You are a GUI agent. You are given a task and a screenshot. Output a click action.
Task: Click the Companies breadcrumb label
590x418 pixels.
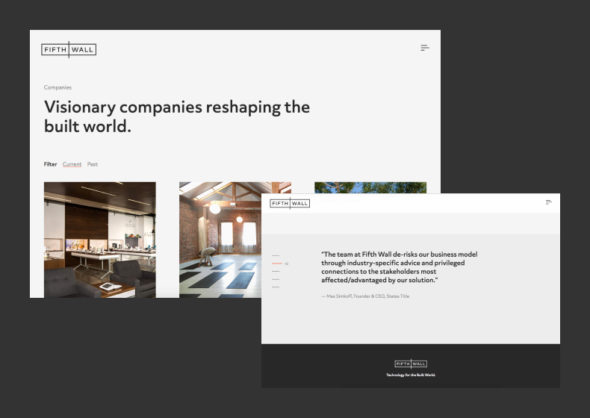click(58, 87)
